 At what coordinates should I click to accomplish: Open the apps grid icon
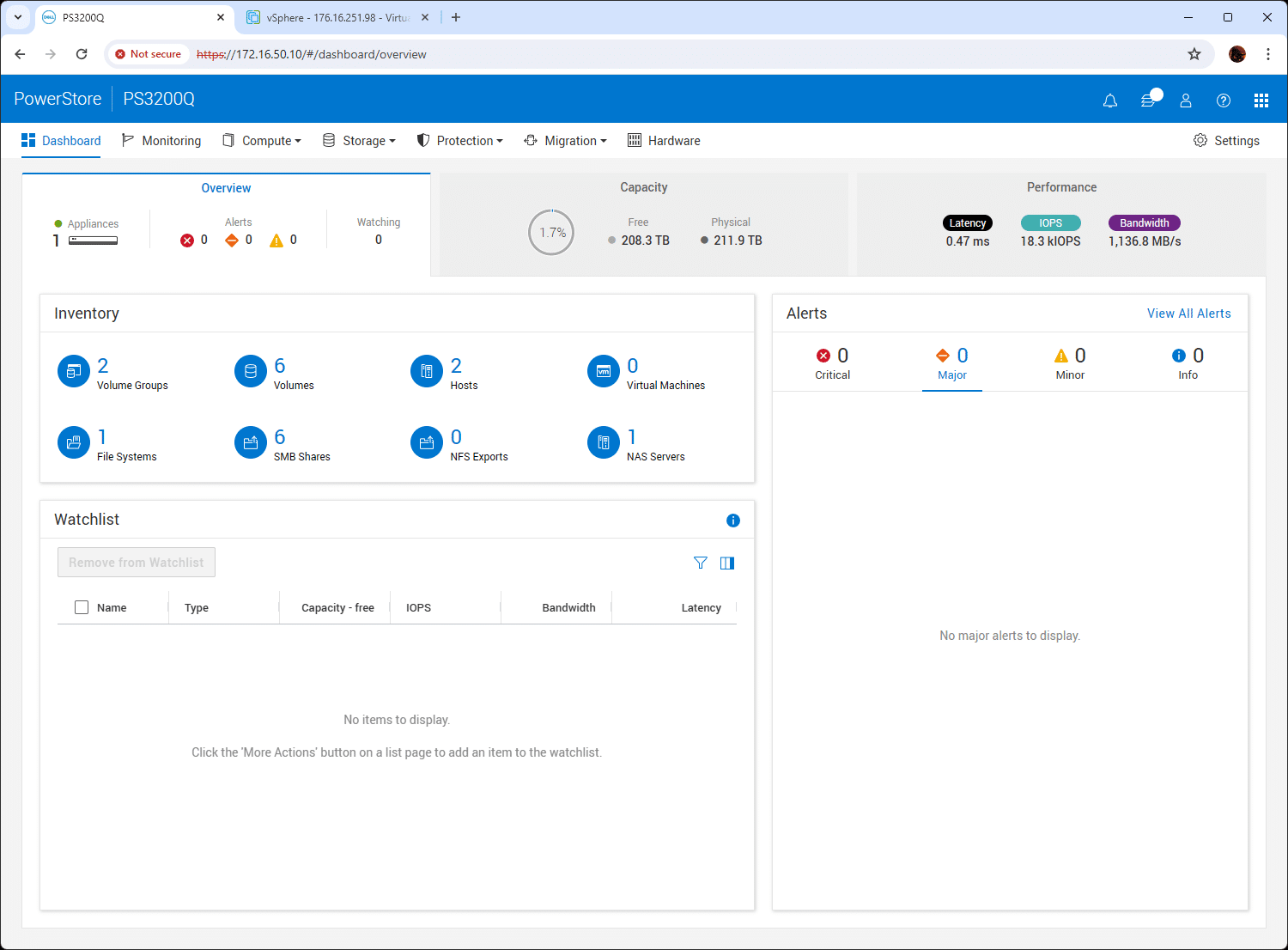tap(1261, 100)
